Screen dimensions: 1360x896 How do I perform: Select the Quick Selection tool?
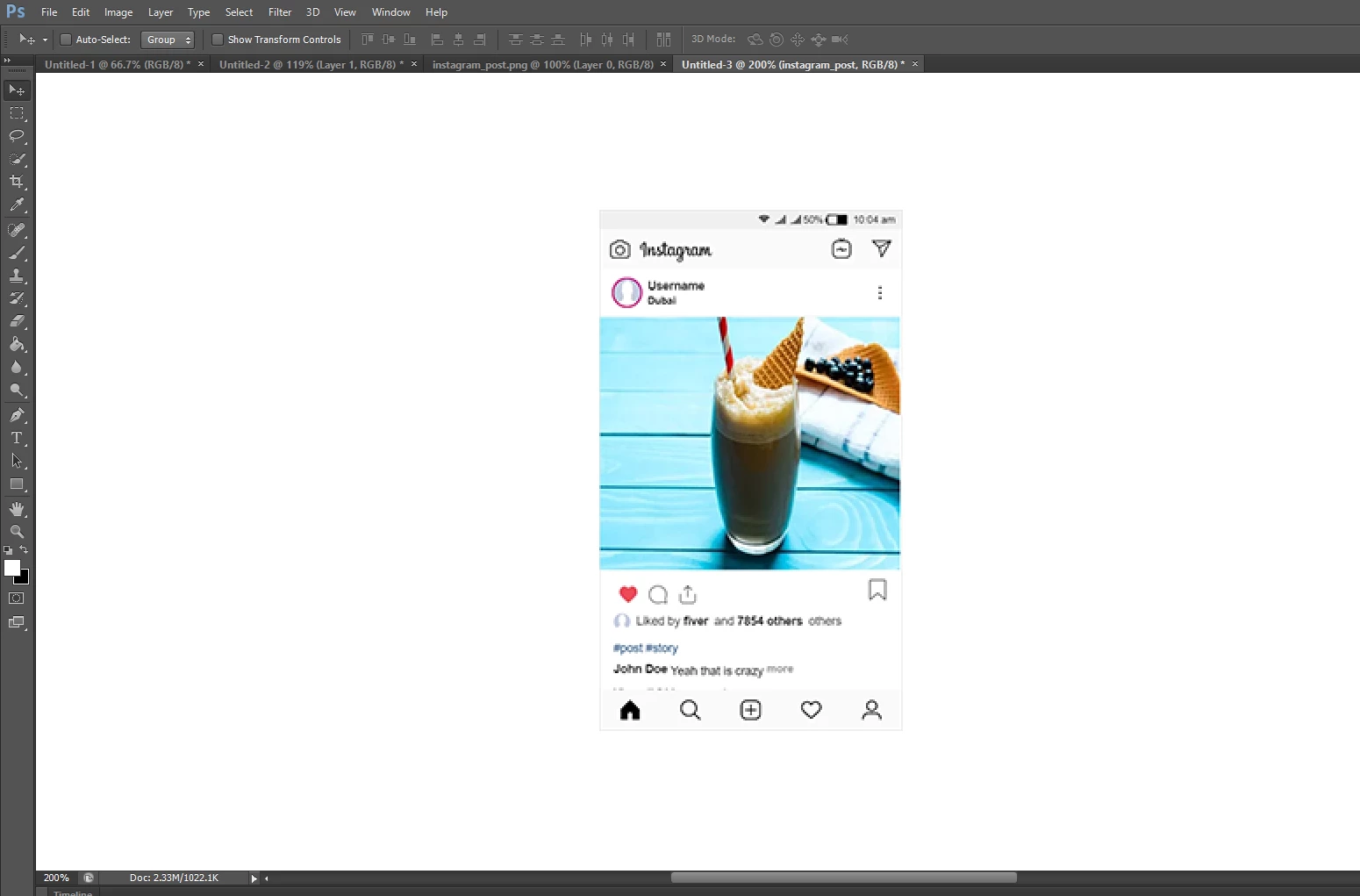coord(17,159)
